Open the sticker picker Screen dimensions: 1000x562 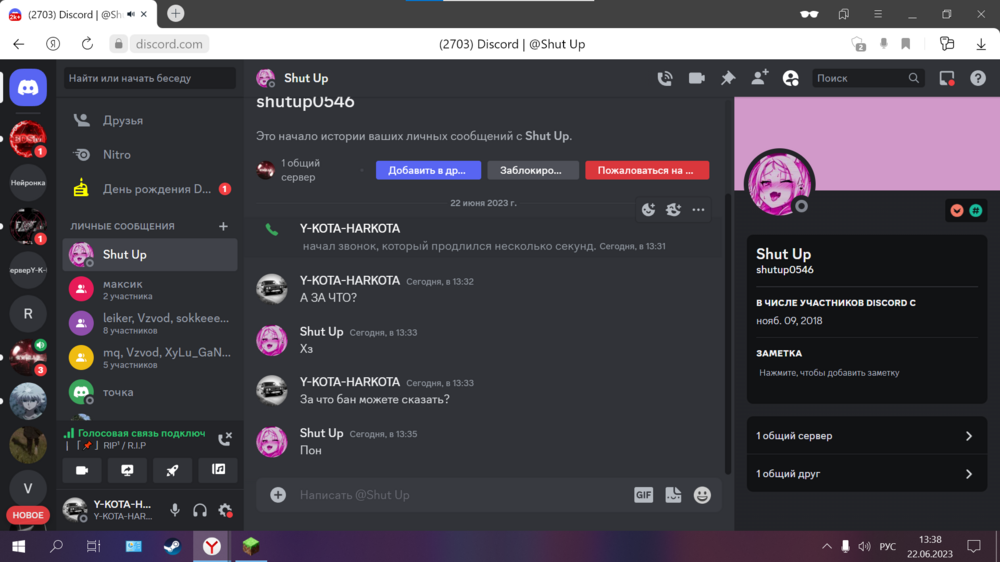point(673,495)
